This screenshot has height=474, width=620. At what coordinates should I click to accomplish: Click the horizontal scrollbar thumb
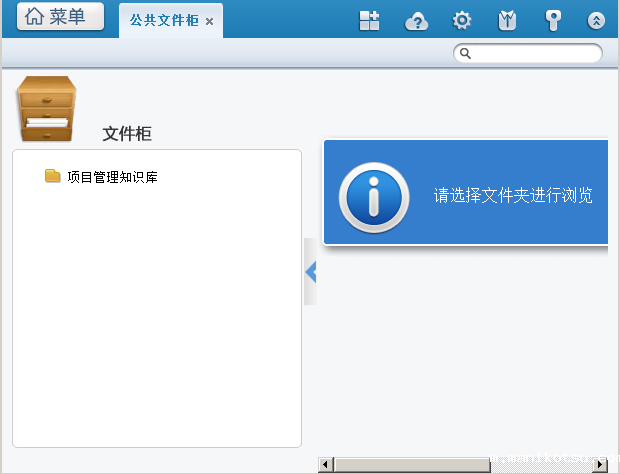tap(412, 465)
